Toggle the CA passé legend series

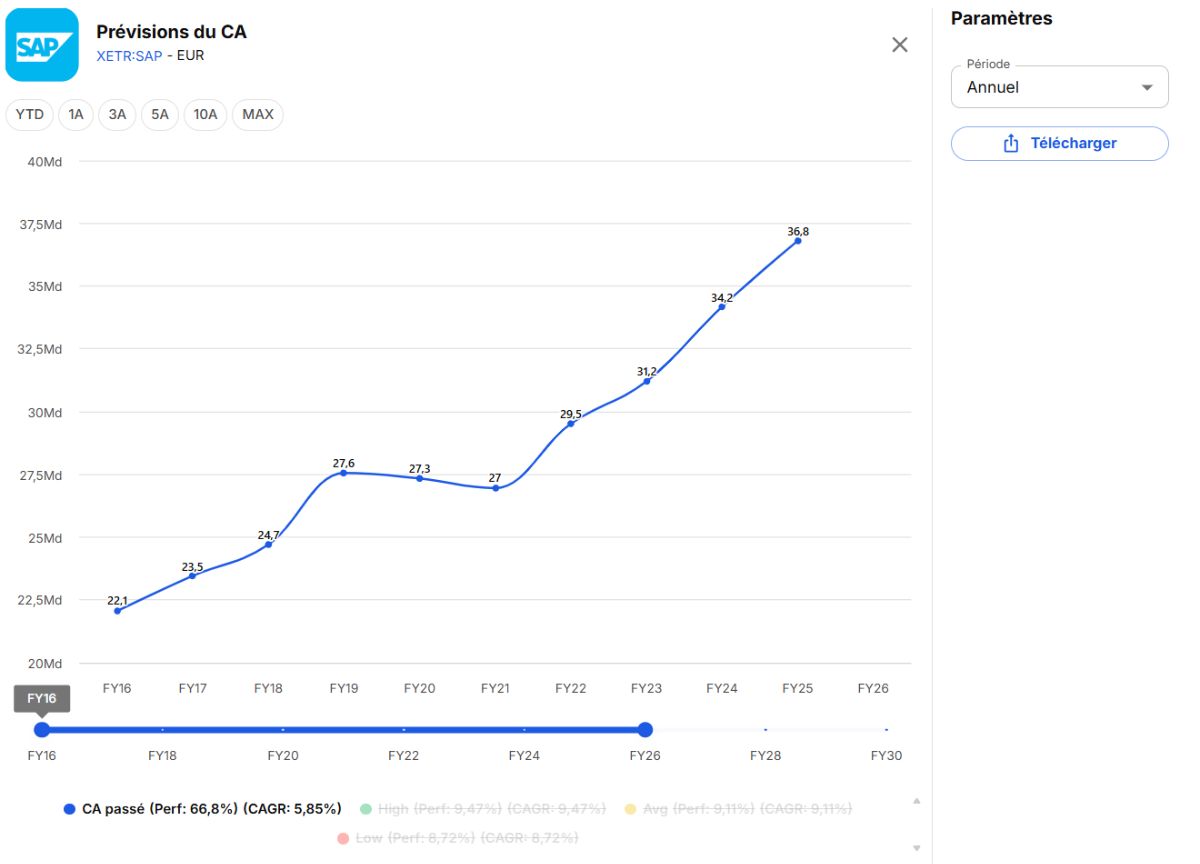point(202,809)
